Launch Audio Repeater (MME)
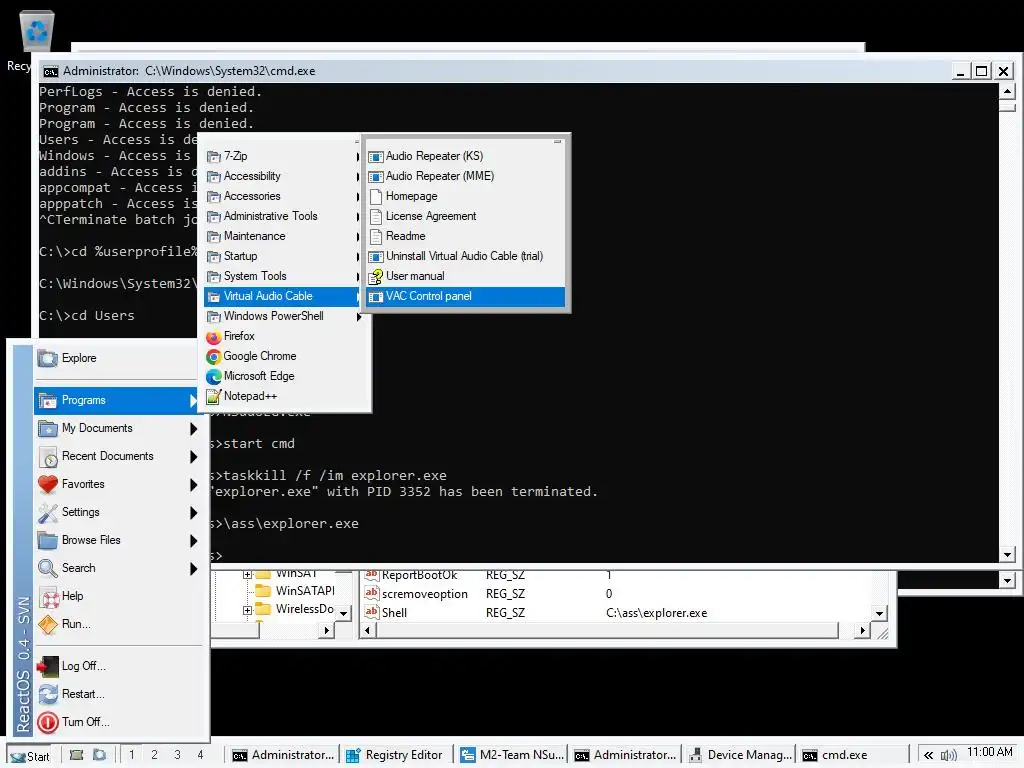 [466, 176]
